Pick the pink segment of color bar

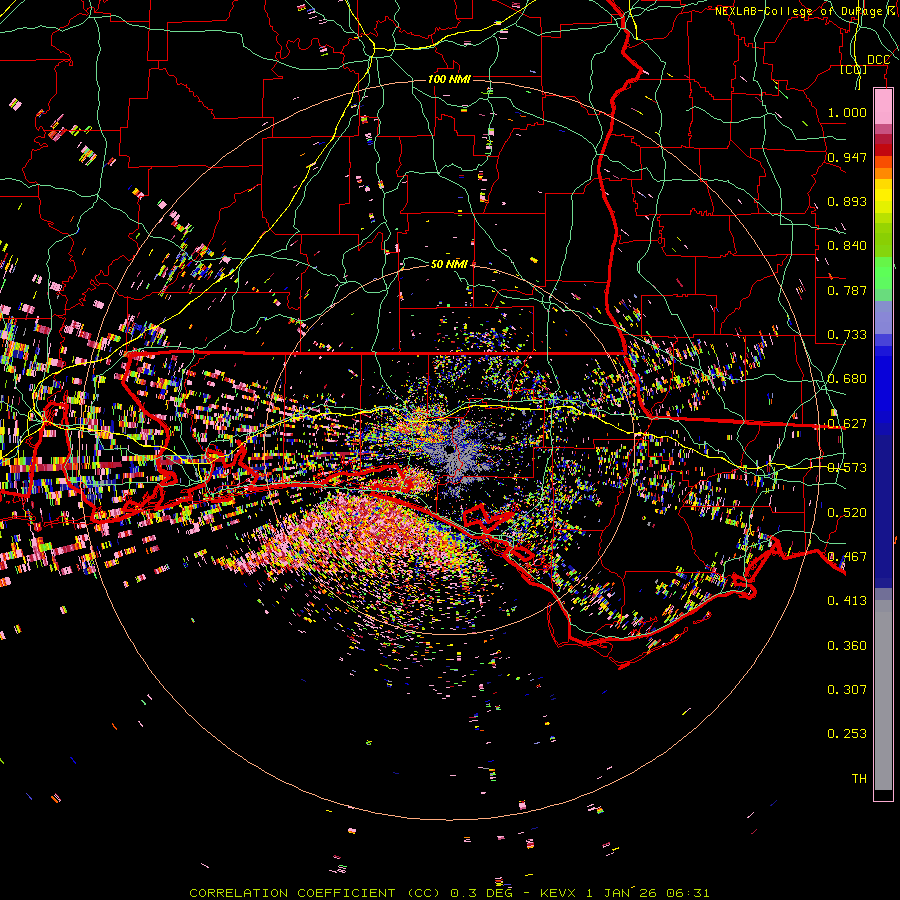pos(883,106)
